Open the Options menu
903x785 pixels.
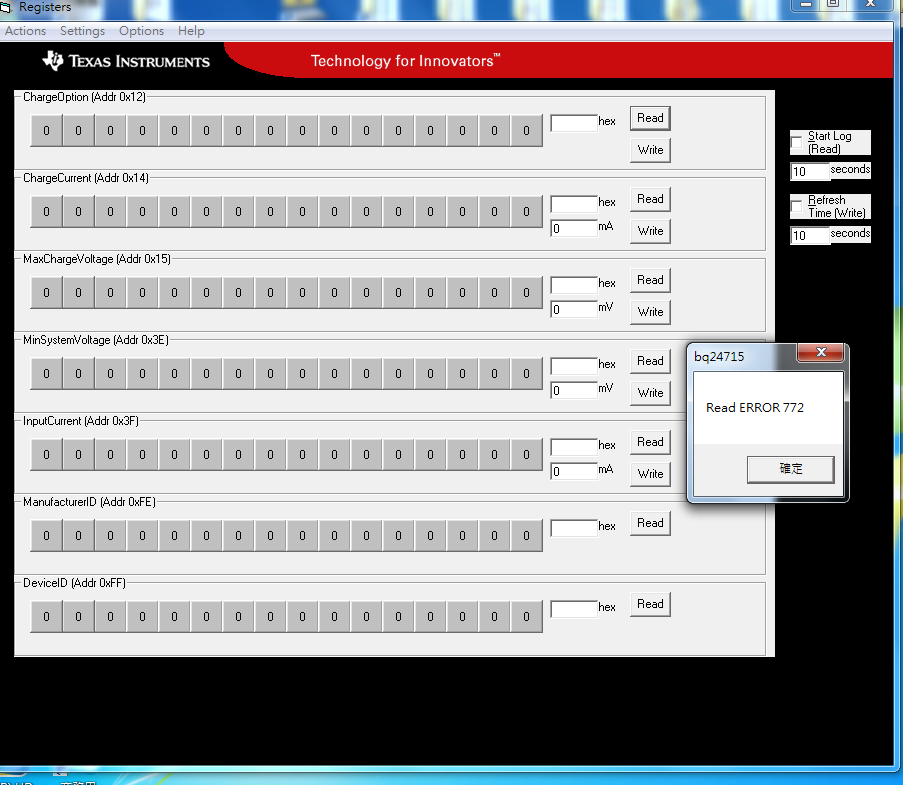point(141,31)
